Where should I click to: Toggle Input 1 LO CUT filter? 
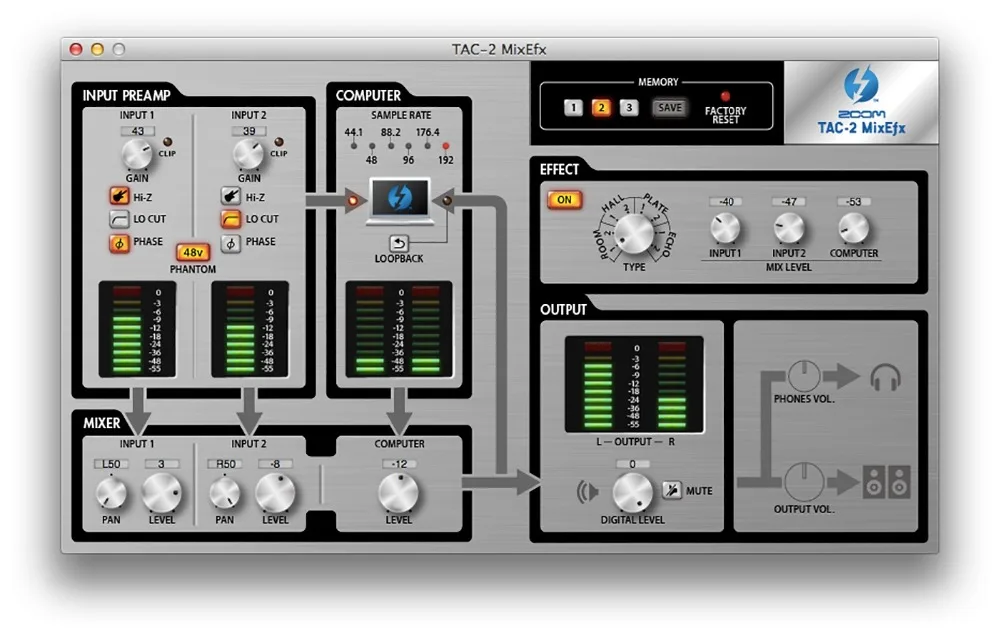point(119,219)
